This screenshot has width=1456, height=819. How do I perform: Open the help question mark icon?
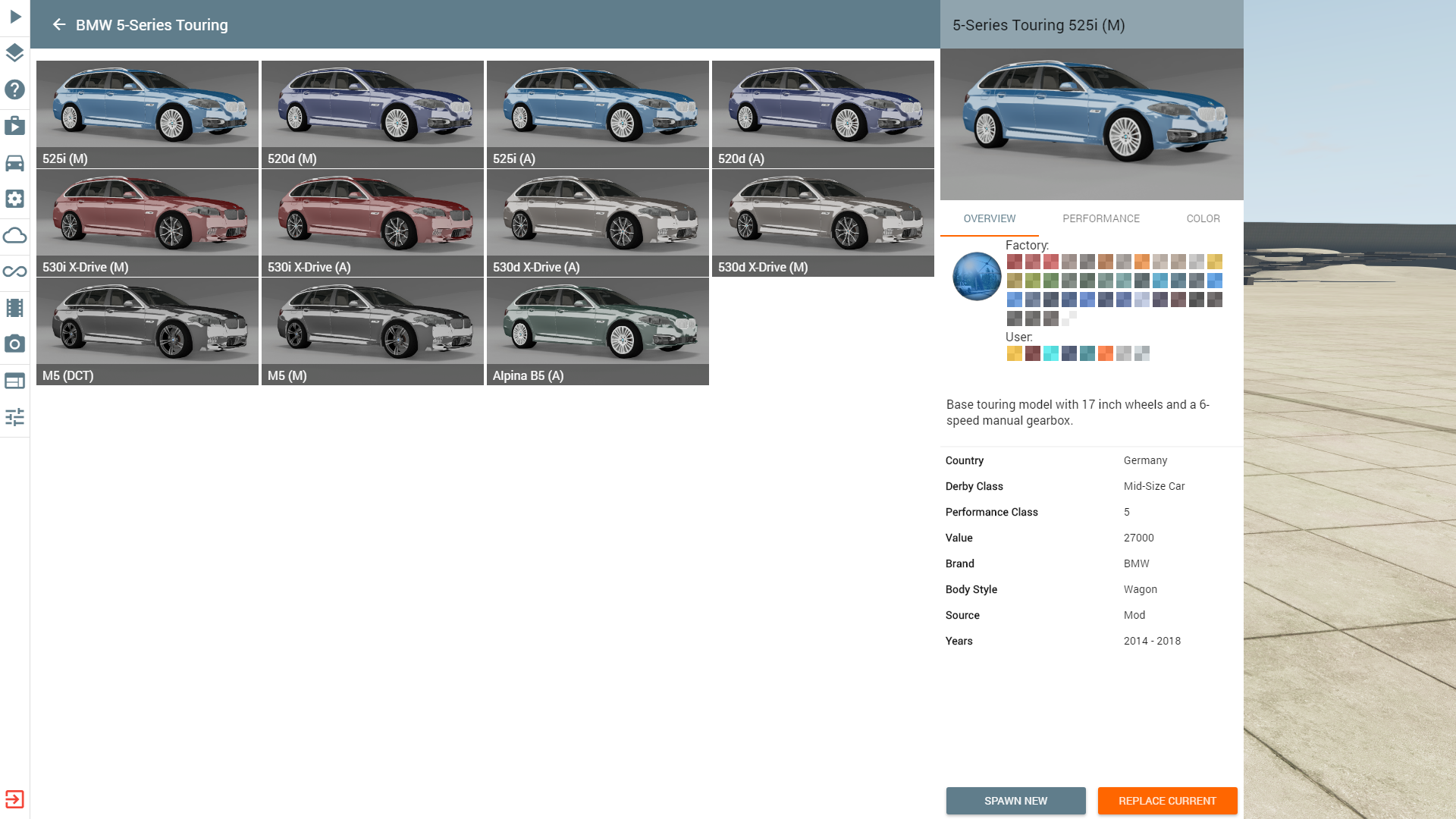[14, 89]
